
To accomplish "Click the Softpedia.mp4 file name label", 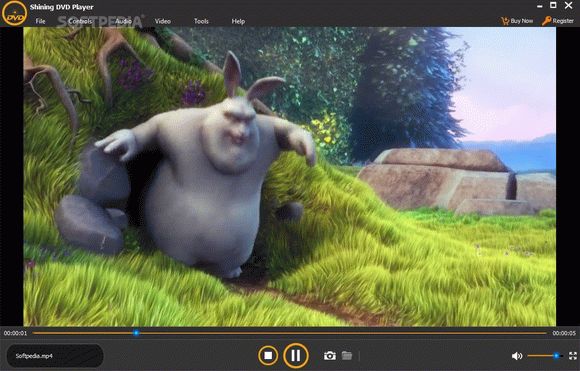I will click(x=34, y=356).
